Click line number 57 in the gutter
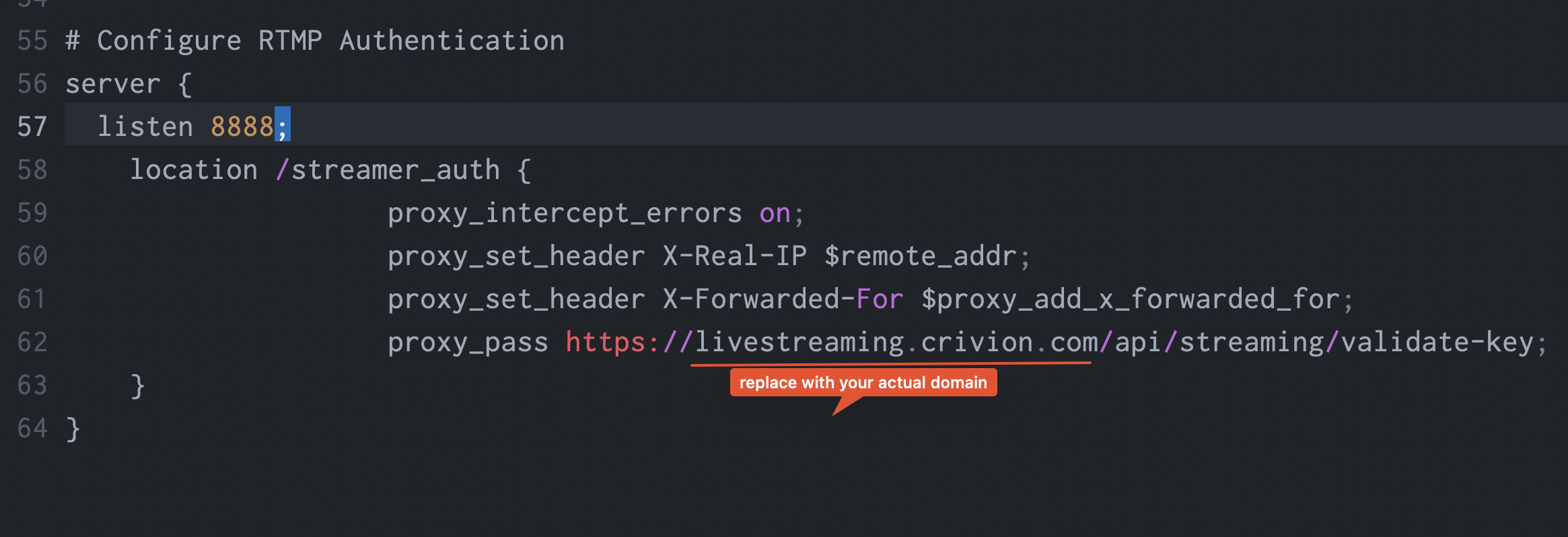The image size is (1568, 537). pos(32,127)
